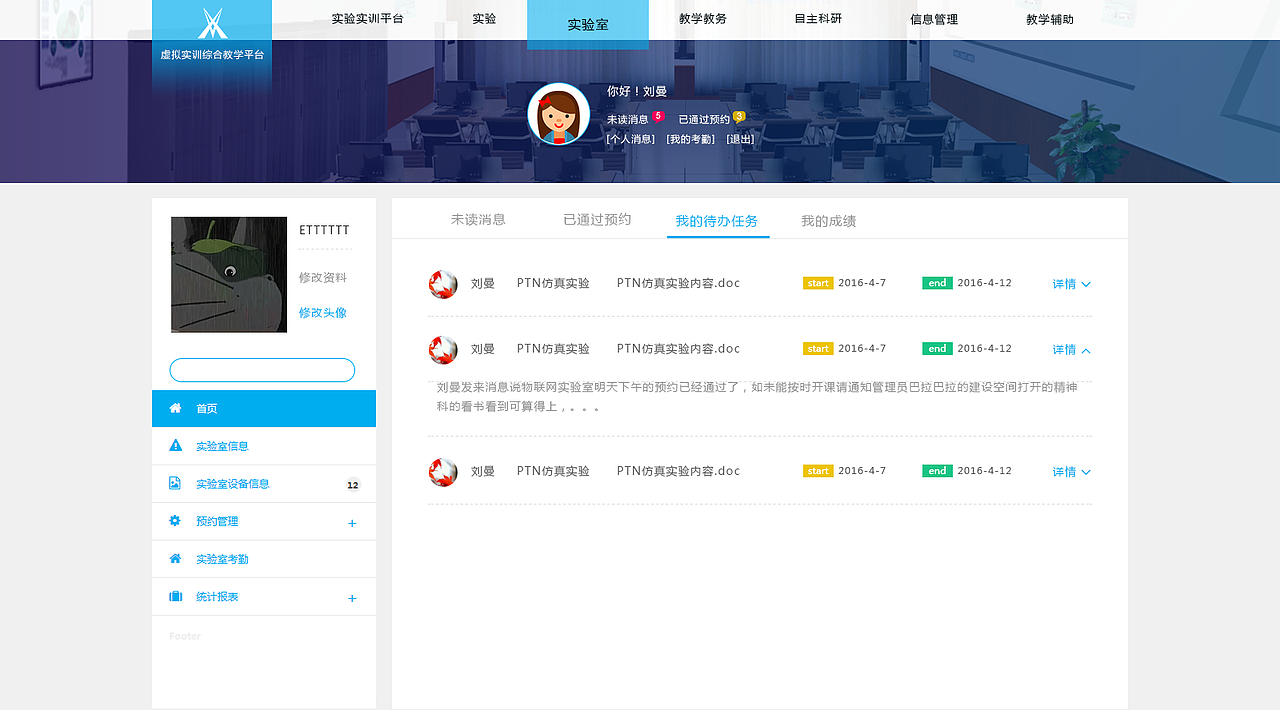Image resolution: width=1280 pixels, height=710 pixels.
Task: Click the expanded message text about 物联网实验室
Action: click(x=757, y=397)
